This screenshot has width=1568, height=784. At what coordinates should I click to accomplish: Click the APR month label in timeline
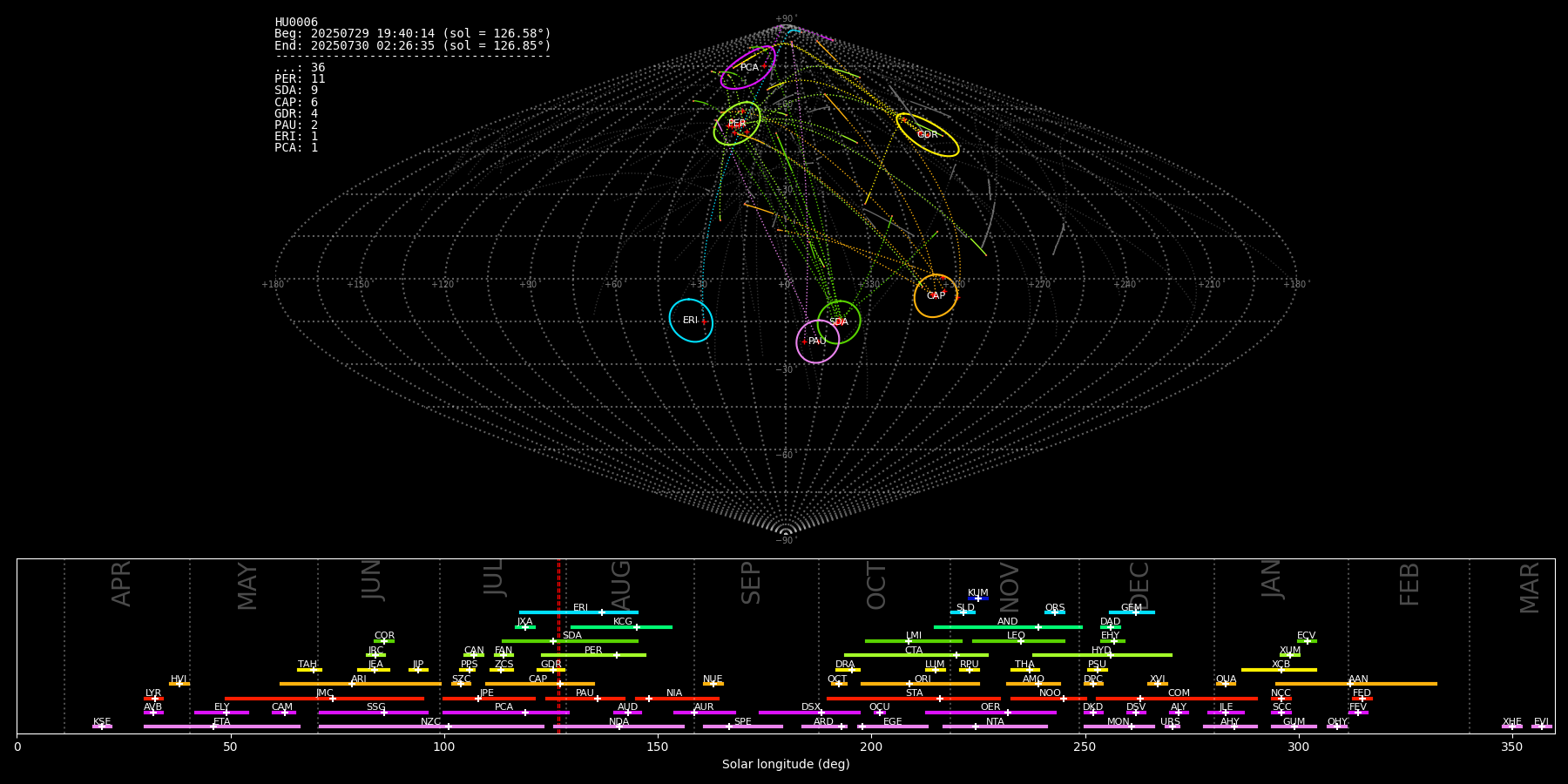[x=121, y=584]
